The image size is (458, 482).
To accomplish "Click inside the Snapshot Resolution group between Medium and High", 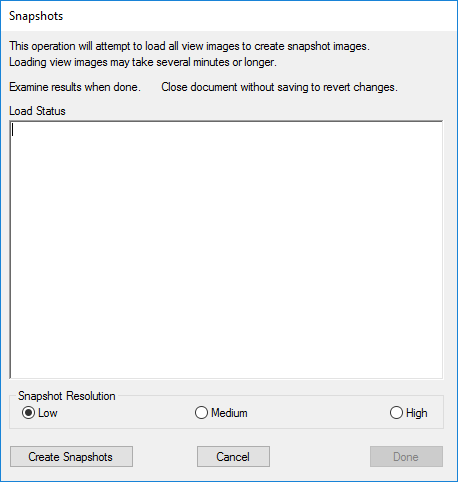I will (318, 413).
